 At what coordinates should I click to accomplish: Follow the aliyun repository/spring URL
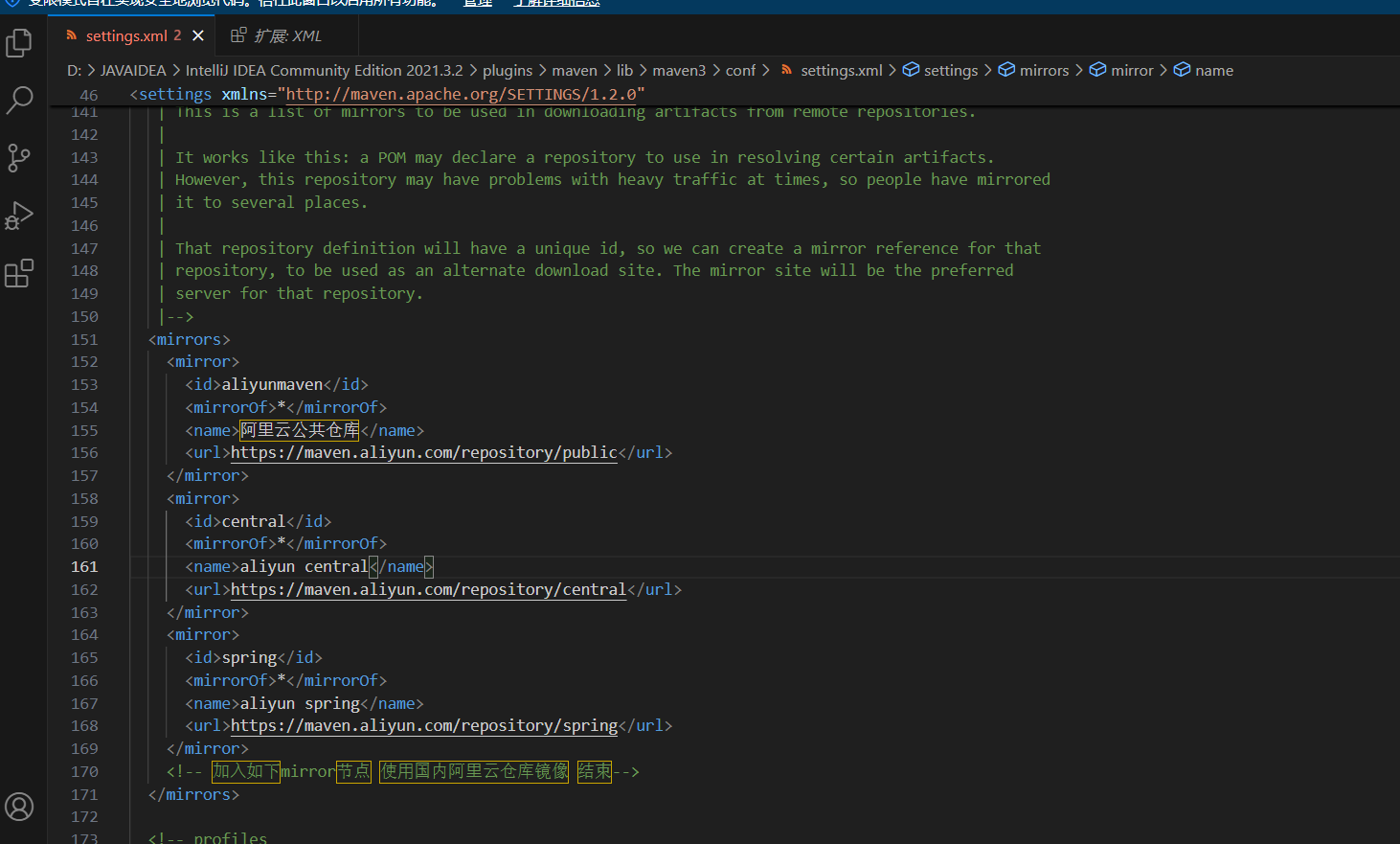tap(424, 725)
